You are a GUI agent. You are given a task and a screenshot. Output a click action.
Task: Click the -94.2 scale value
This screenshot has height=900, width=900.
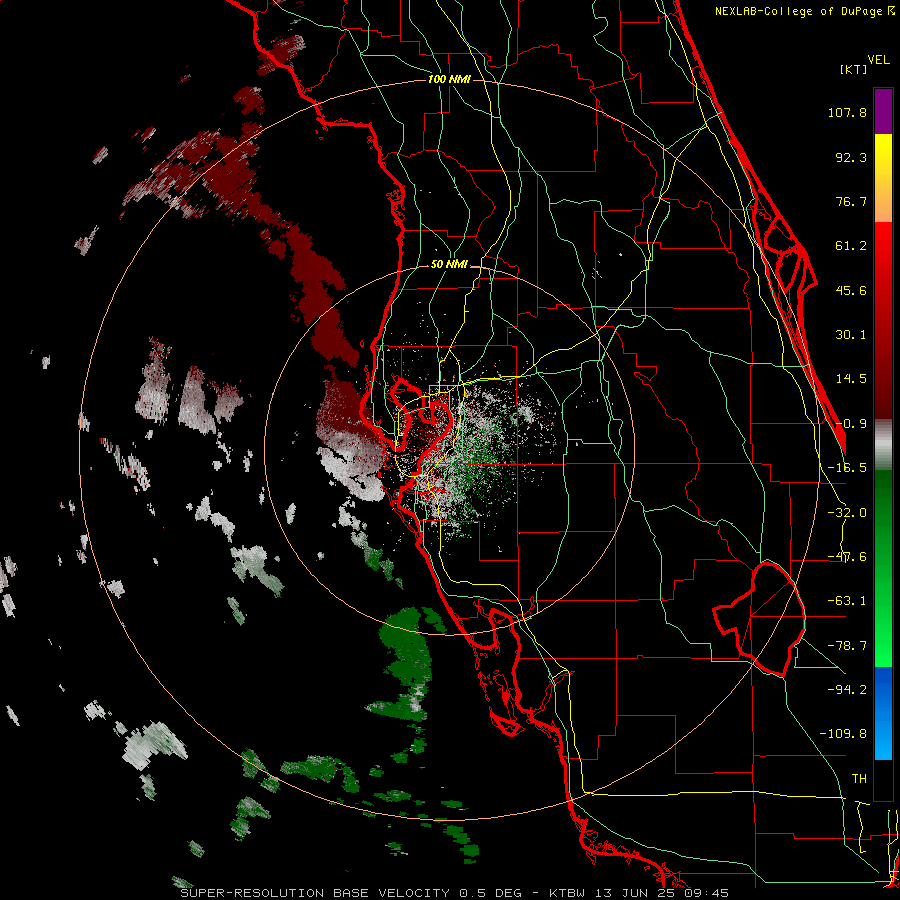(847, 689)
